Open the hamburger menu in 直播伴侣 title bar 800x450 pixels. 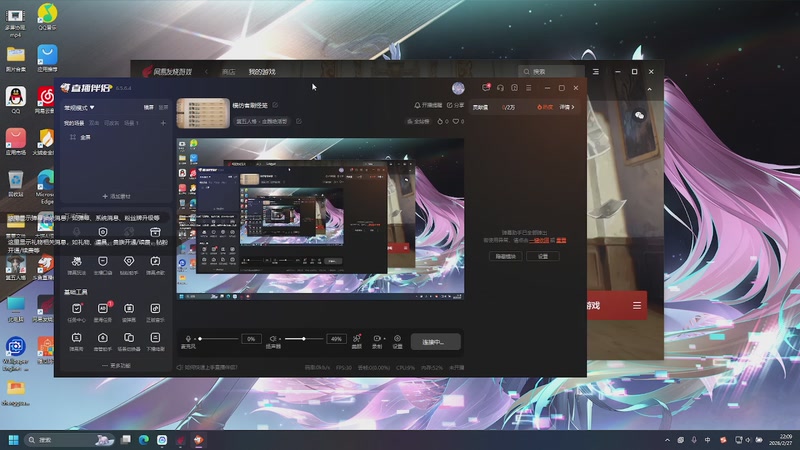[529, 88]
